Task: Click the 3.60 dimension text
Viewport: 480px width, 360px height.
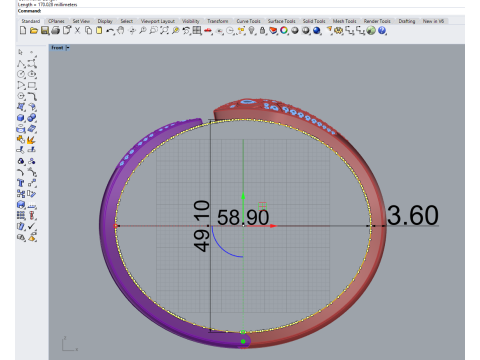Action: [x=413, y=215]
